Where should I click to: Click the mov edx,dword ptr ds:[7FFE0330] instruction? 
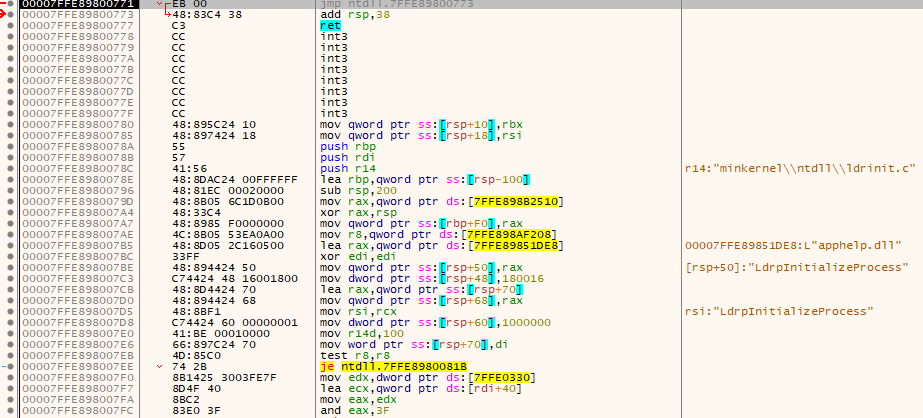point(429,377)
